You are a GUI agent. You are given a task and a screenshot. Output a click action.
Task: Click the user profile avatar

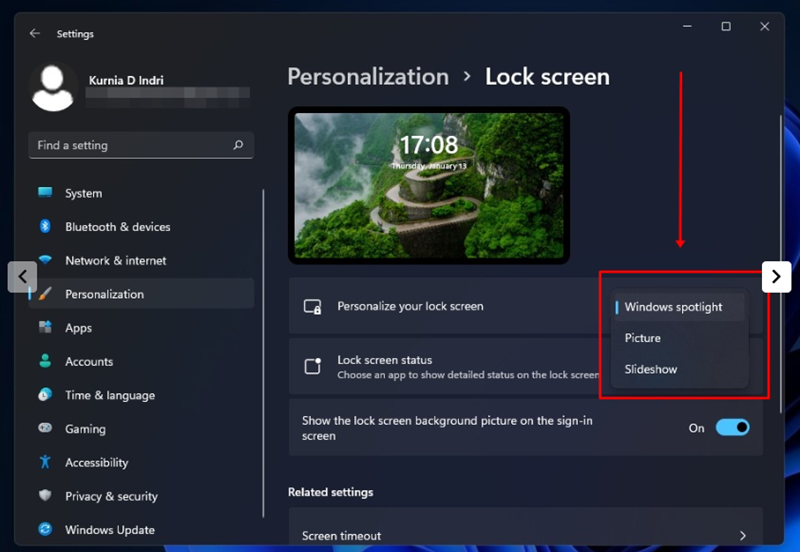pos(53,88)
